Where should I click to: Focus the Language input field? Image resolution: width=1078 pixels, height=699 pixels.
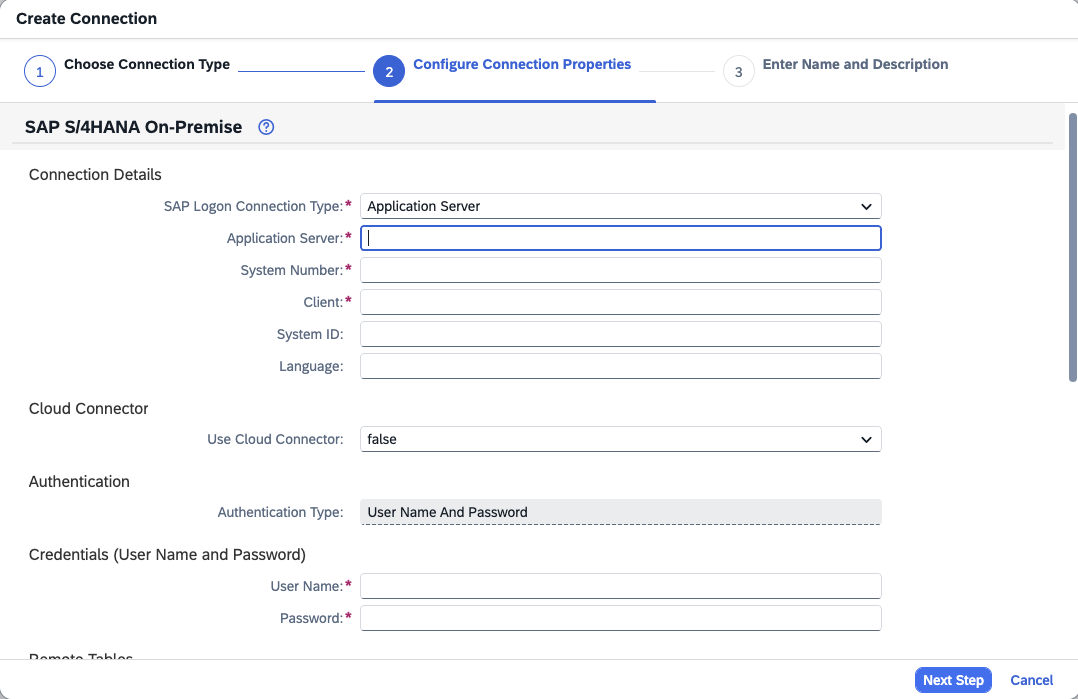(x=620, y=366)
